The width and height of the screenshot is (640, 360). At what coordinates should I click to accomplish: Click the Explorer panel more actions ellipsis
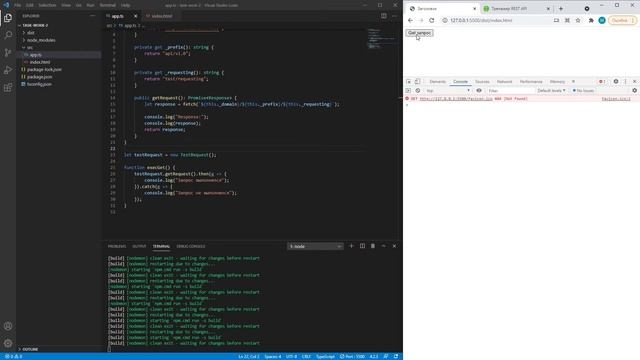93,16
